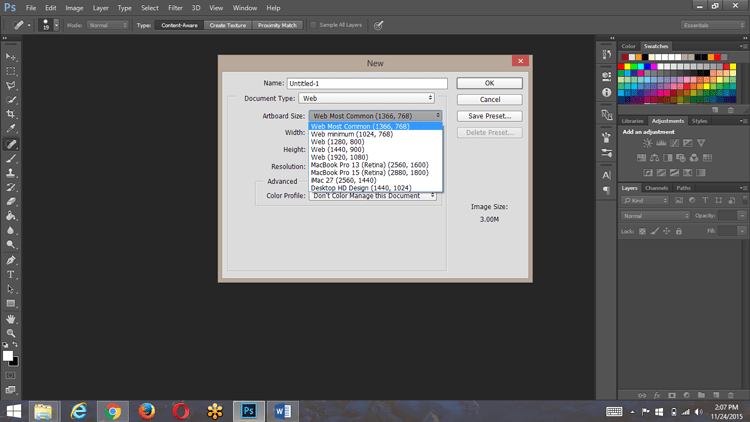
Task: Close the New dialog
Action: coord(520,61)
